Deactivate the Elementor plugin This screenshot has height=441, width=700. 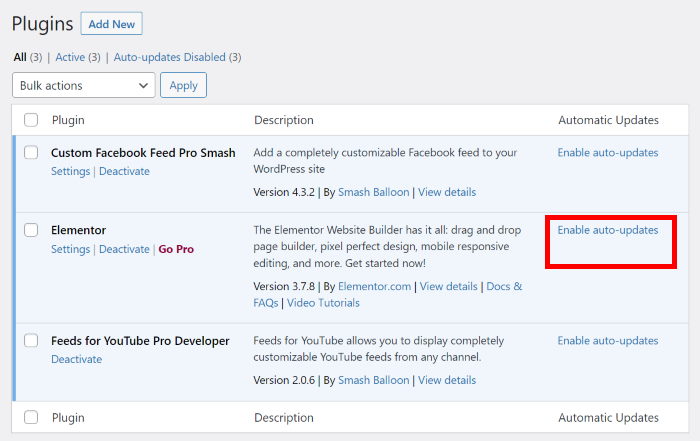pos(124,249)
